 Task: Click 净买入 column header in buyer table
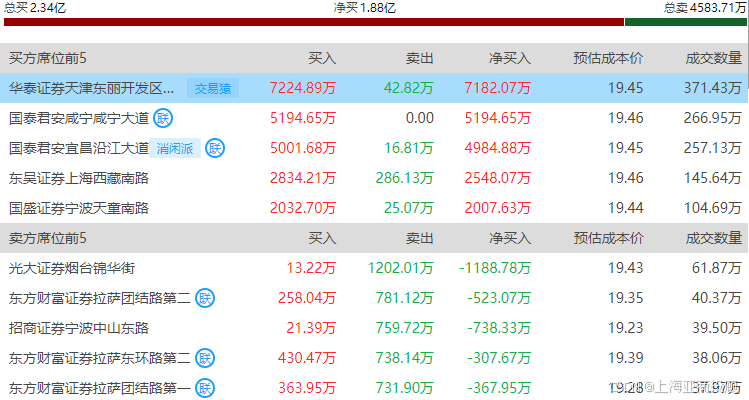(510, 58)
